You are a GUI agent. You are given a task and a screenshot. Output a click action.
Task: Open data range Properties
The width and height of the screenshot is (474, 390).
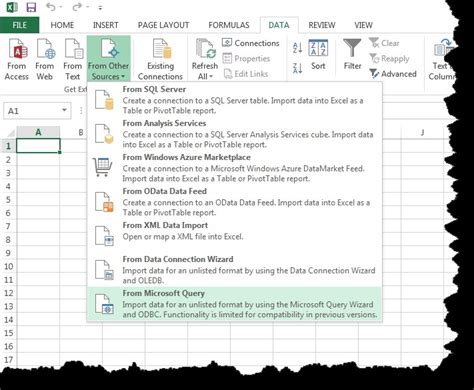pos(246,58)
